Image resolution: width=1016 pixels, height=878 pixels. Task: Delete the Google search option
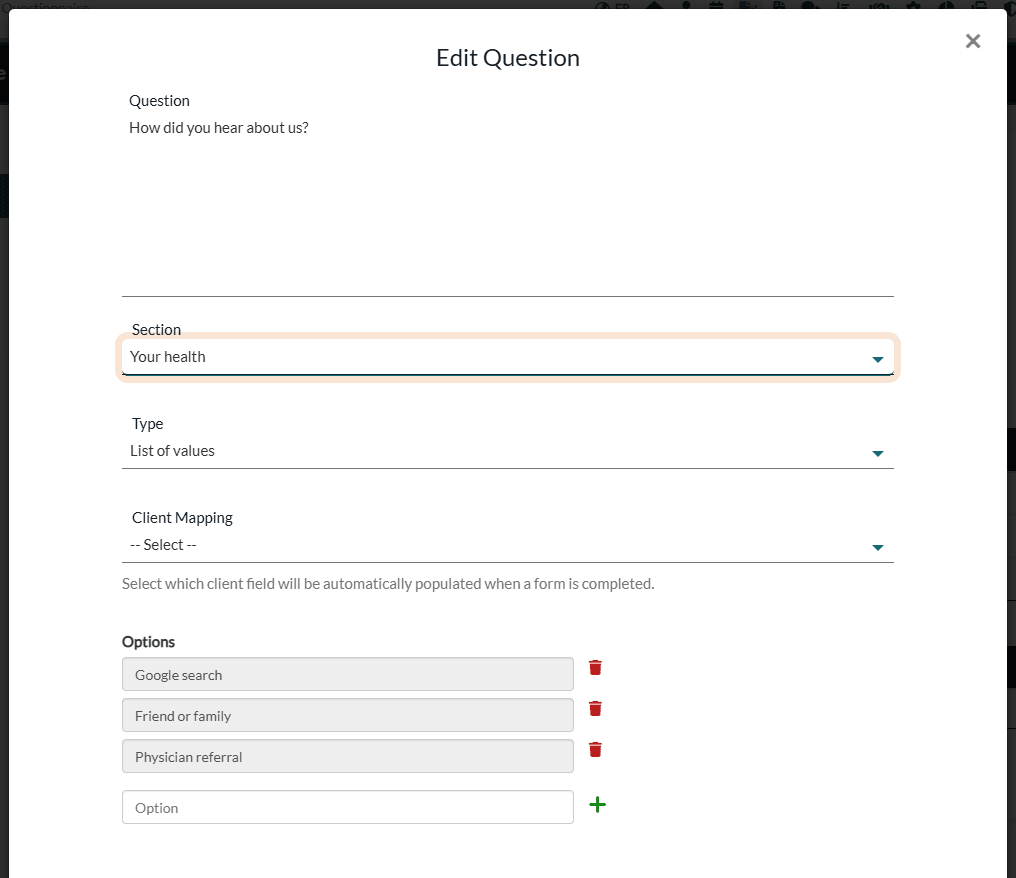595,667
